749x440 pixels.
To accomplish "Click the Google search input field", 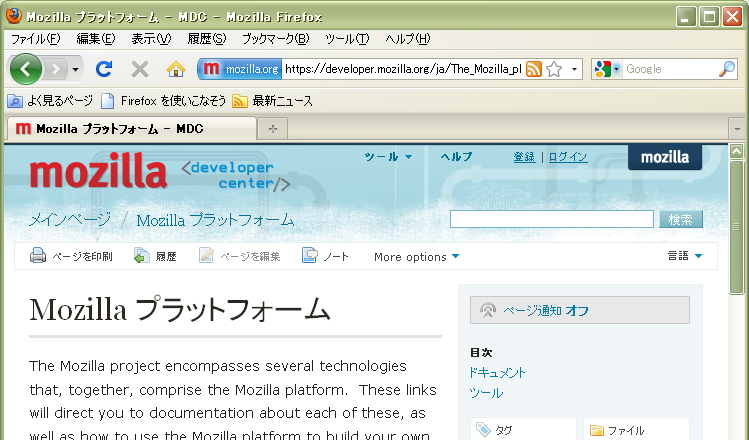I will tap(670, 69).
